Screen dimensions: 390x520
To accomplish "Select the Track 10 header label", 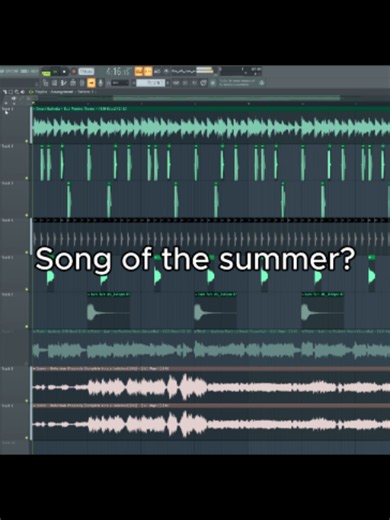I will click(8, 443).
